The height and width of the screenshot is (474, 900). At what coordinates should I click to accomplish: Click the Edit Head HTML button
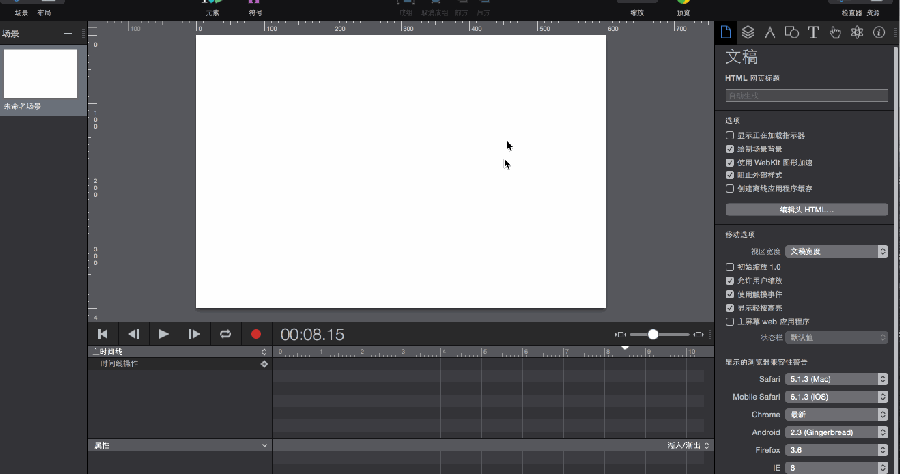806,210
